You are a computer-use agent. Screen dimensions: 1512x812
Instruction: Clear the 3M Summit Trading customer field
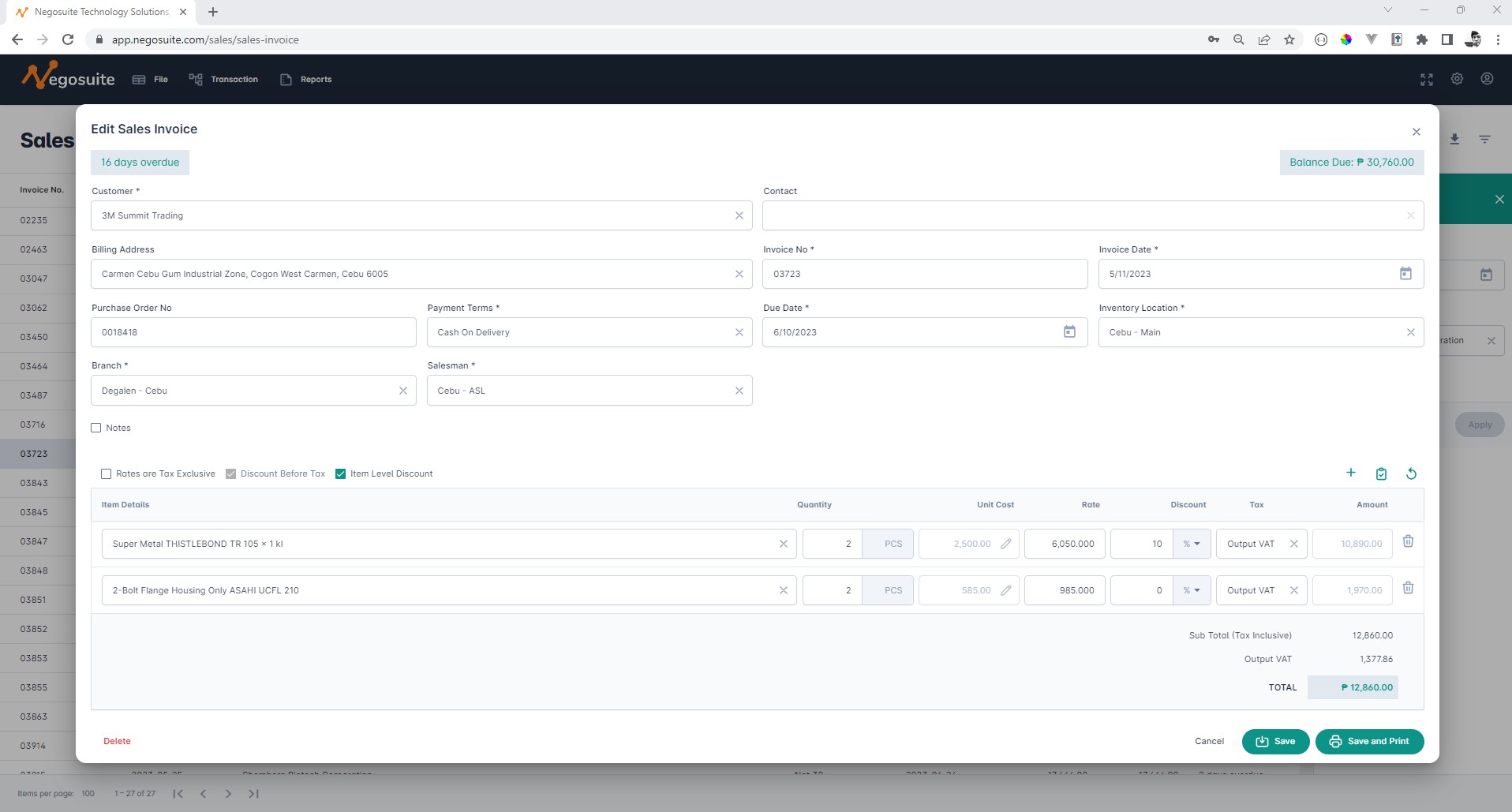coord(739,215)
